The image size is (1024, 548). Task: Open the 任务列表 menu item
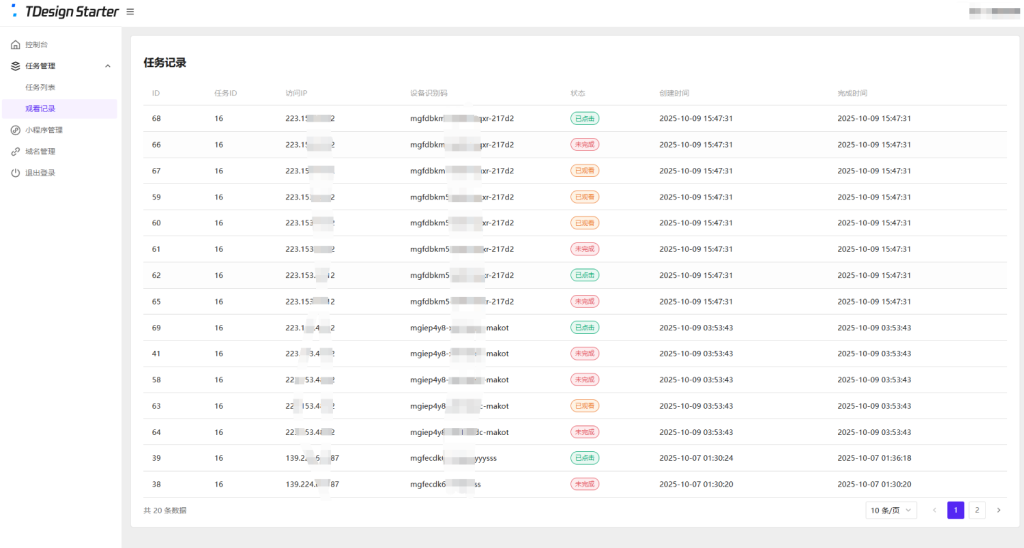click(41, 87)
